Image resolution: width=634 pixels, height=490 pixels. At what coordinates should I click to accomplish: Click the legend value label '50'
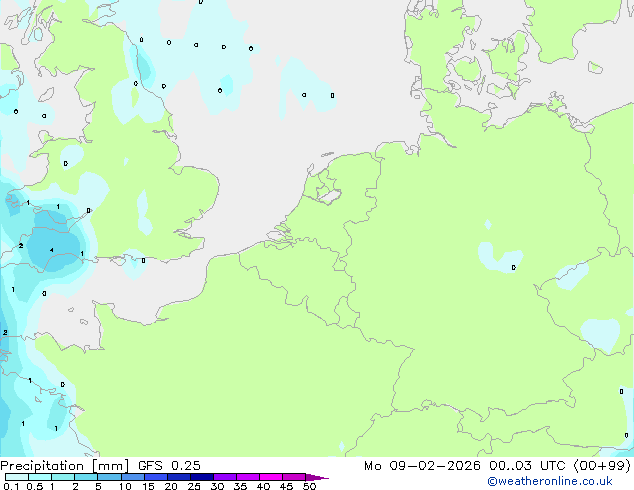[309, 486]
